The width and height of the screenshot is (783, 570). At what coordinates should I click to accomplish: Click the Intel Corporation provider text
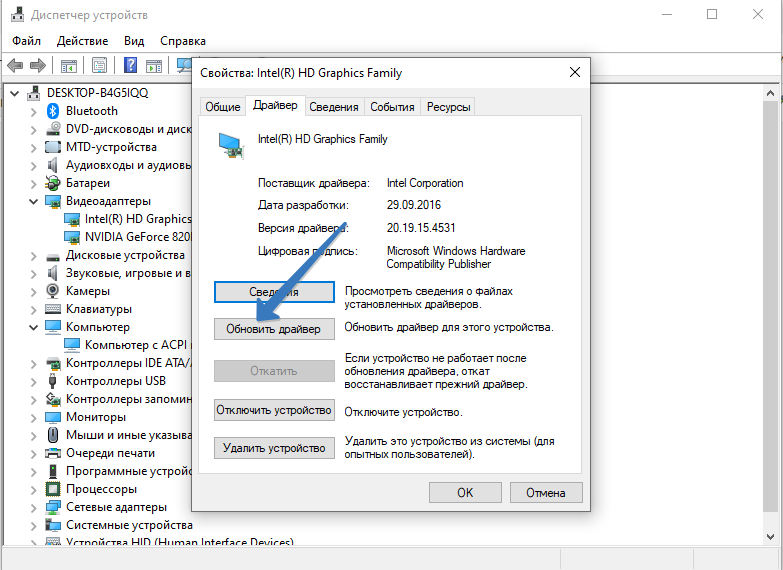pyautogui.click(x=425, y=183)
